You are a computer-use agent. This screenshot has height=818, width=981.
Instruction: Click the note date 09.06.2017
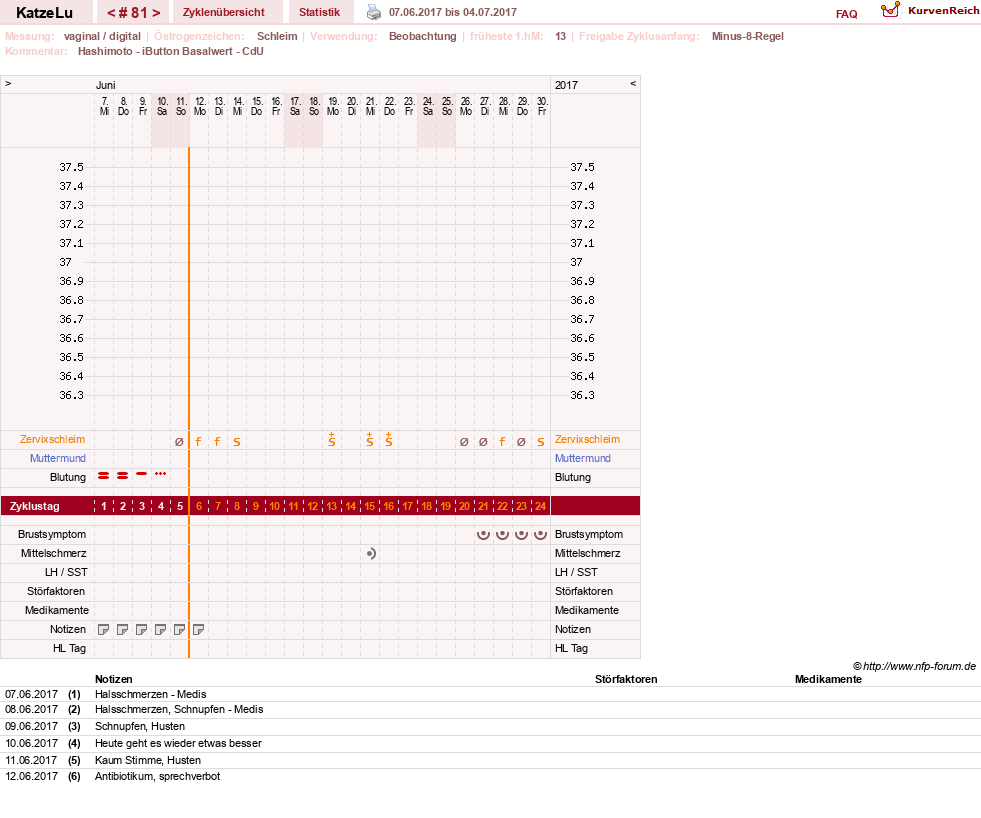click(31, 727)
